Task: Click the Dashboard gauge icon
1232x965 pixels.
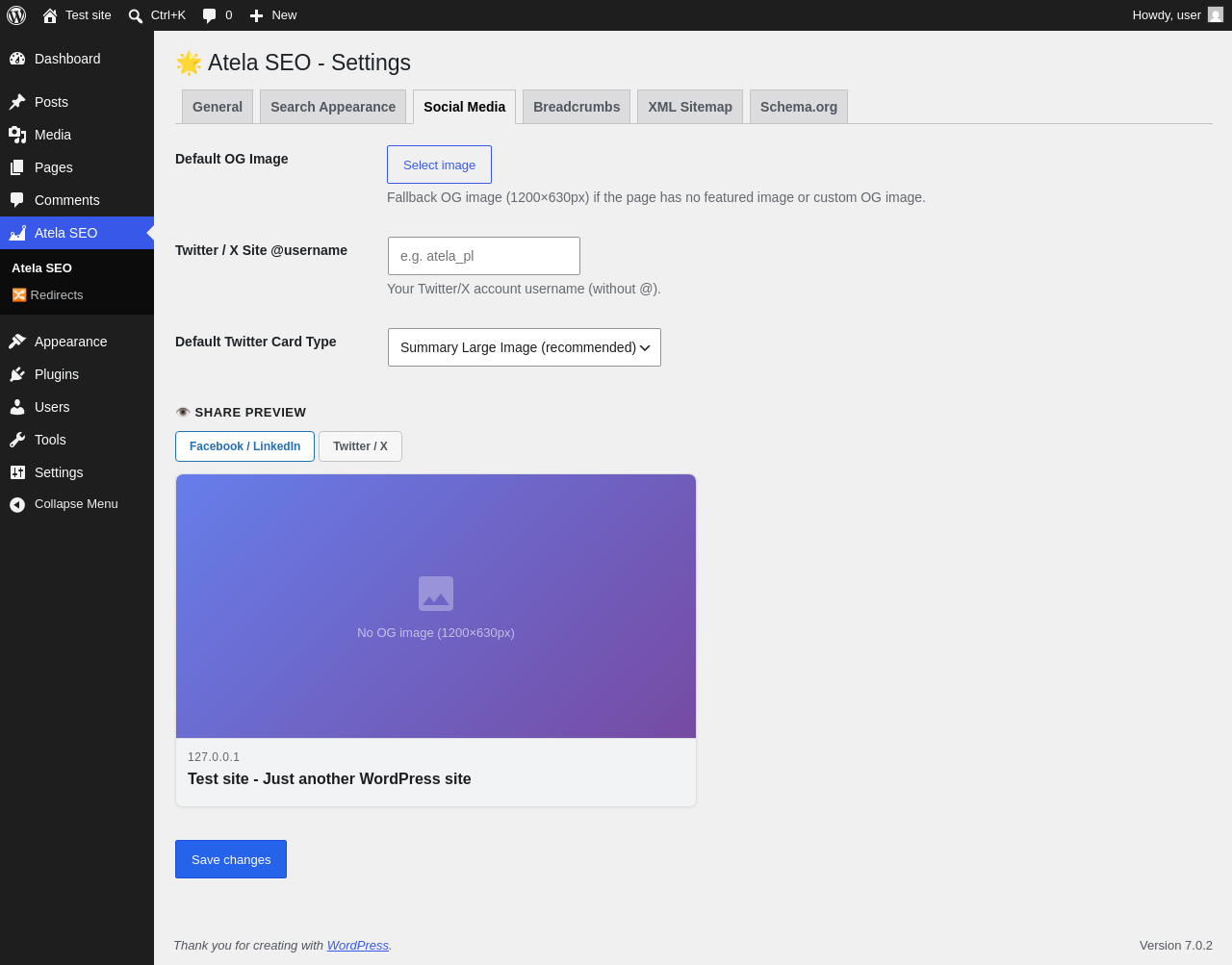Action: [x=17, y=59]
